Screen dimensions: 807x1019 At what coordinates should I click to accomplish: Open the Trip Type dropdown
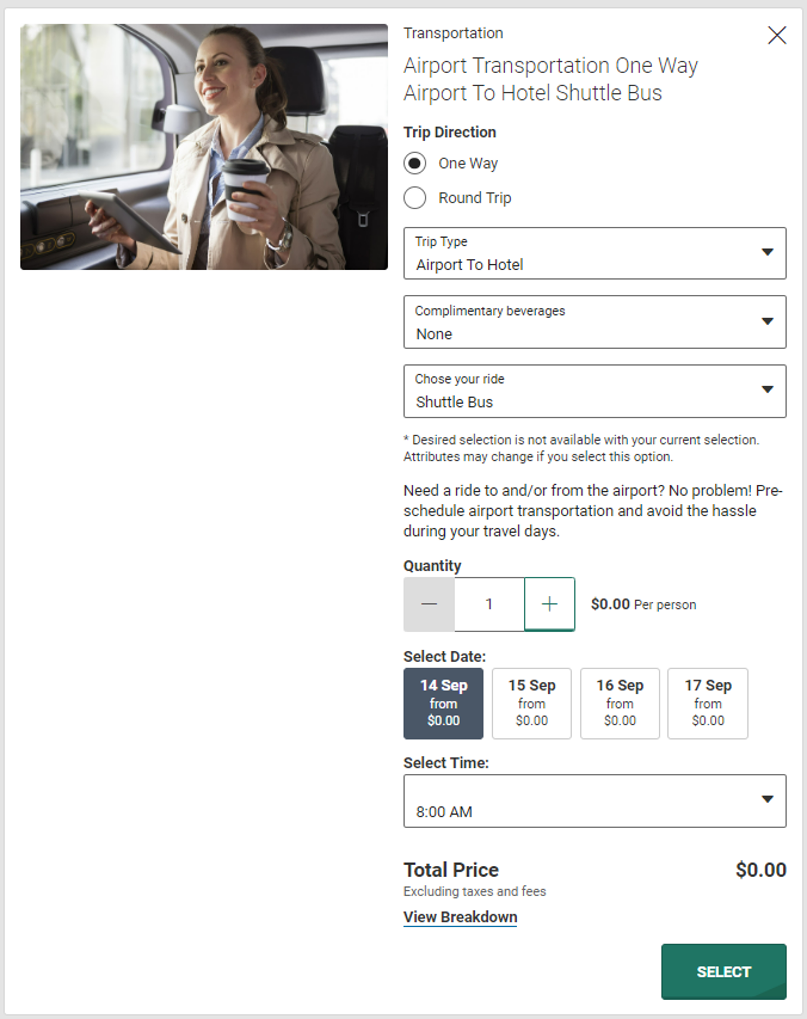click(594, 254)
